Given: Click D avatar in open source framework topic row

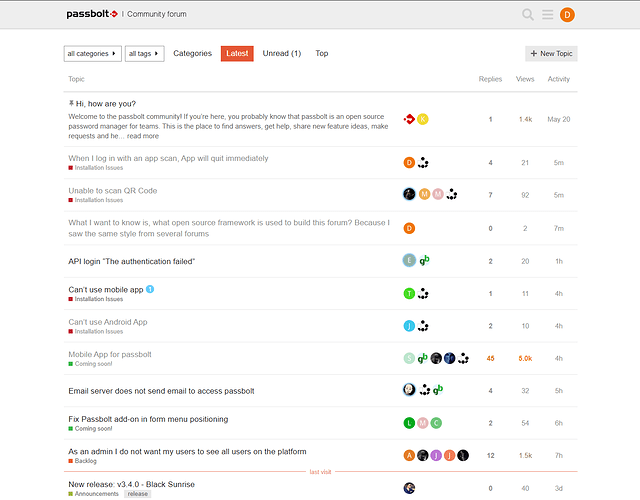Looking at the screenshot, I should click(409, 228).
